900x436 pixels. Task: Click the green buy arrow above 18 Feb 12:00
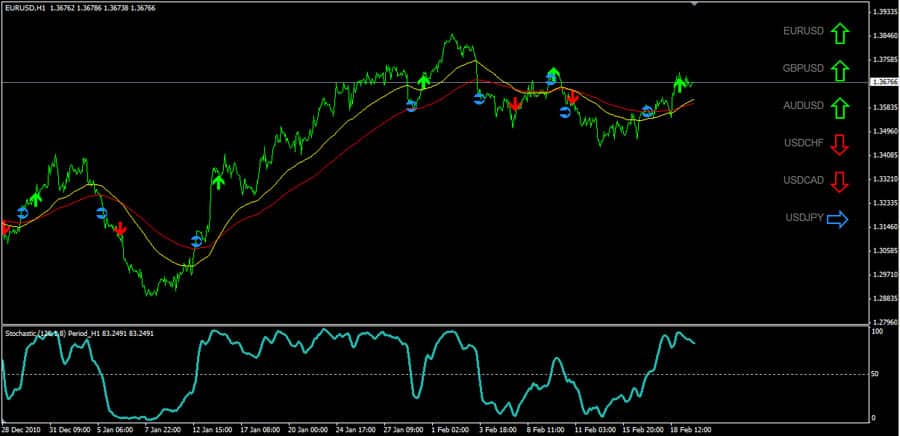680,85
